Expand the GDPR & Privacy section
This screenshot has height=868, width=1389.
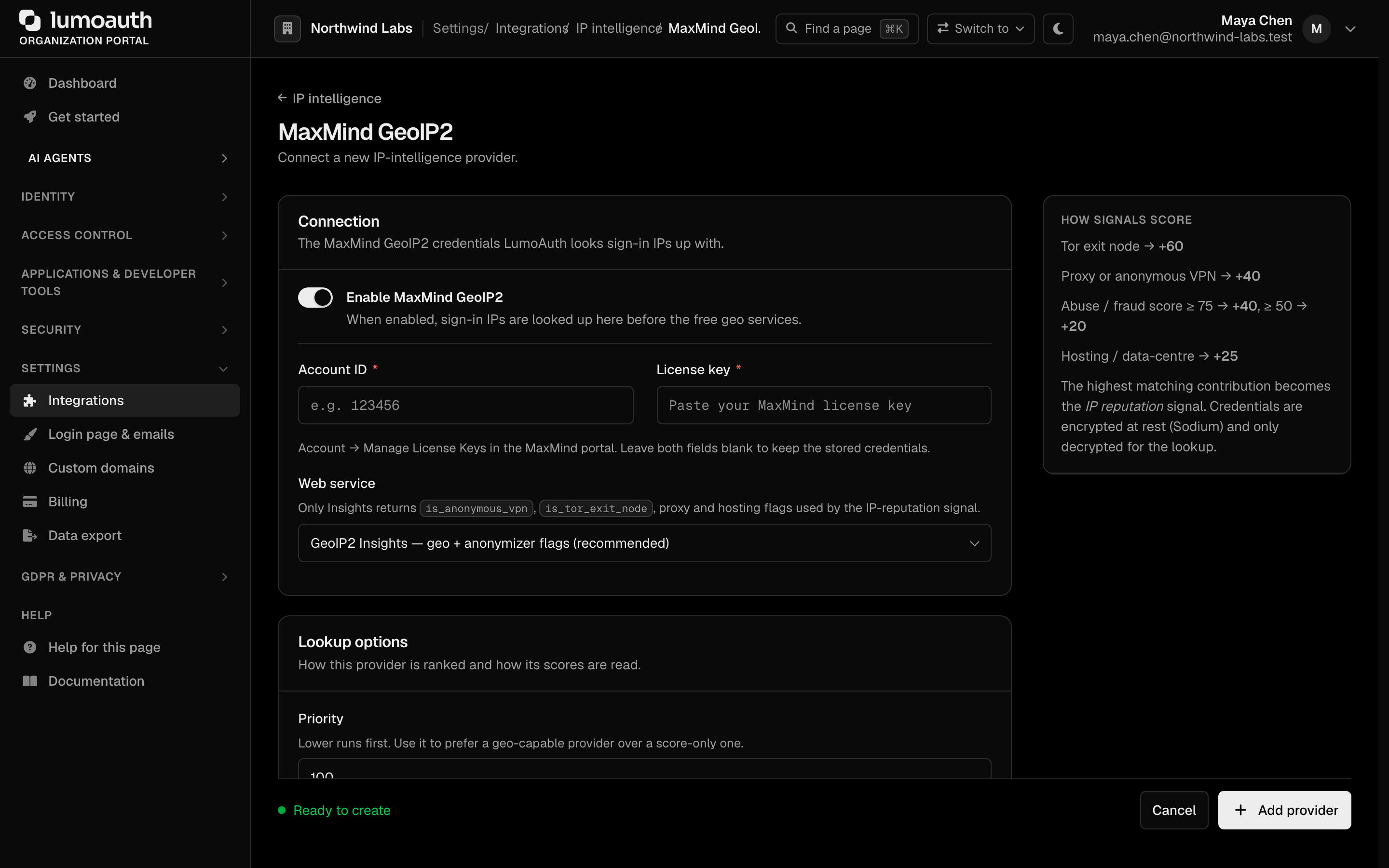124,576
